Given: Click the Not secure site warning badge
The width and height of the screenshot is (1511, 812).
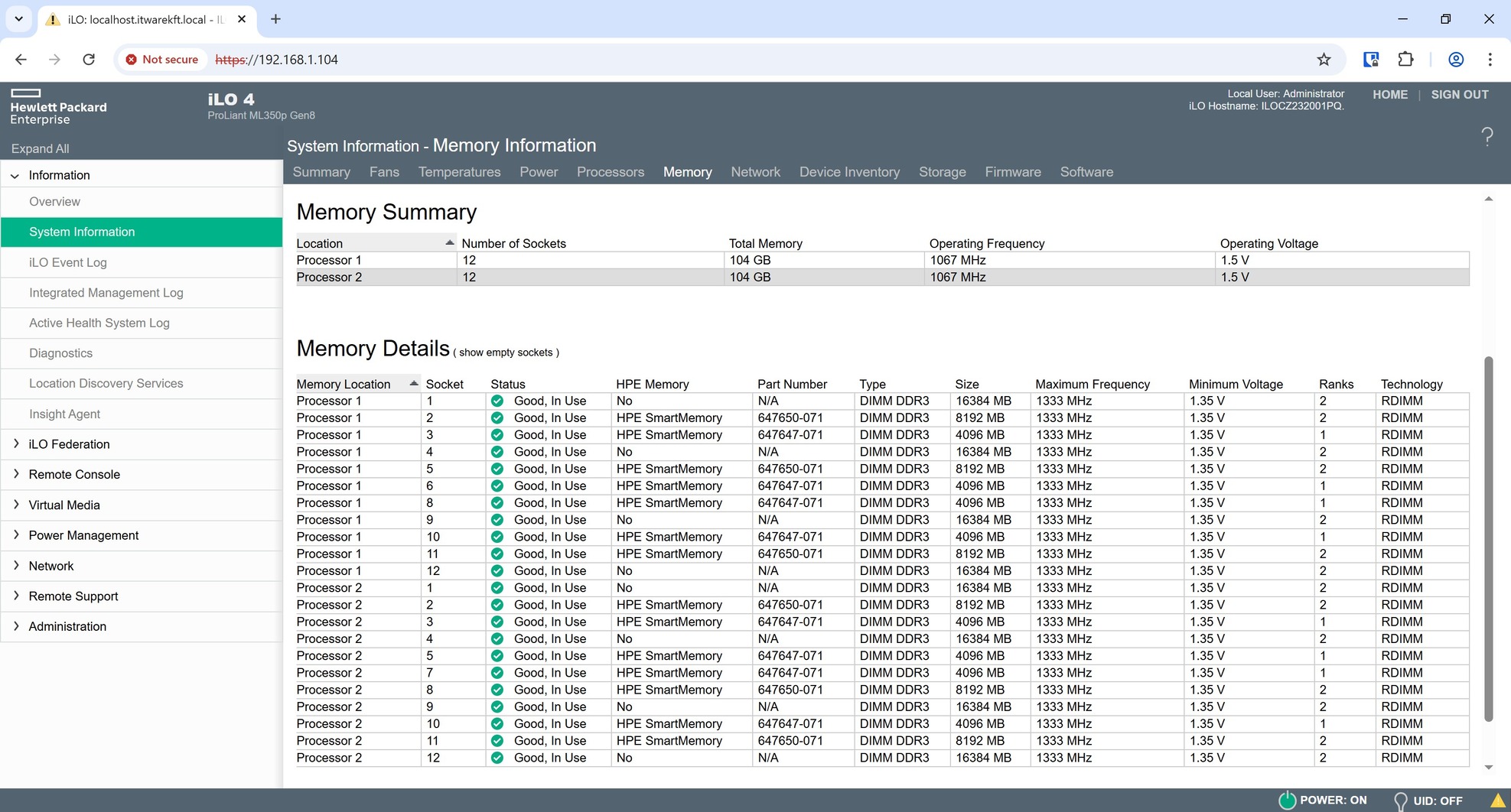Looking at the screenshot, I should 162,60.
